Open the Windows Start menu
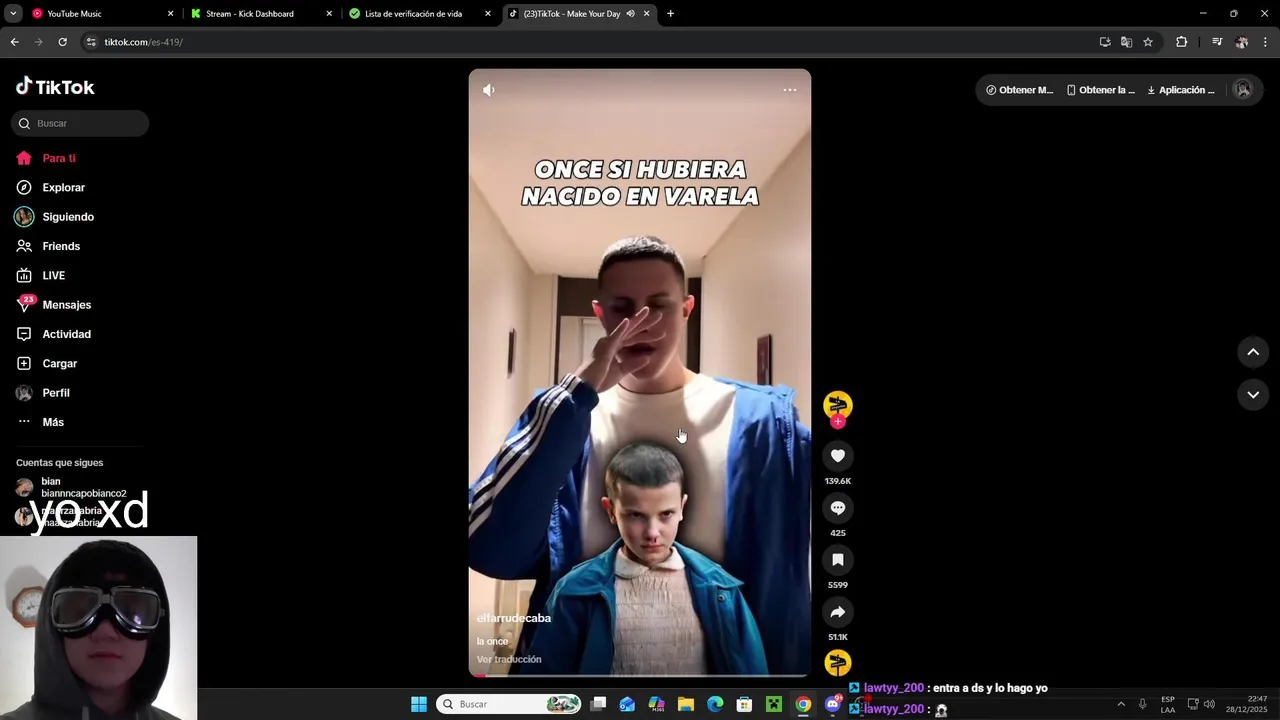Image resolution: width=1280 pixels, height=720 pixels. pos(419,704)
